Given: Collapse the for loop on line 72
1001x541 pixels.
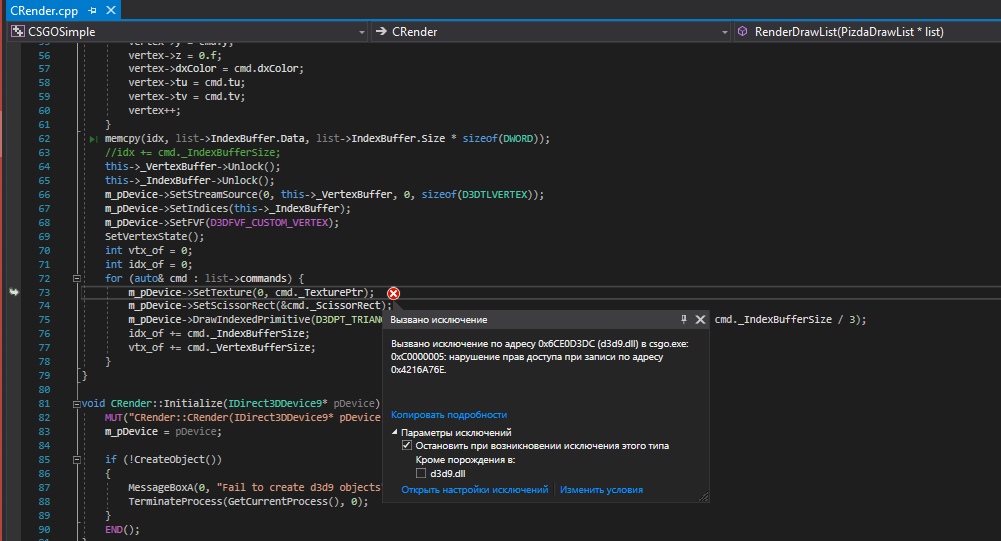Looking at the screenshot, I should (x=76, y=278).
